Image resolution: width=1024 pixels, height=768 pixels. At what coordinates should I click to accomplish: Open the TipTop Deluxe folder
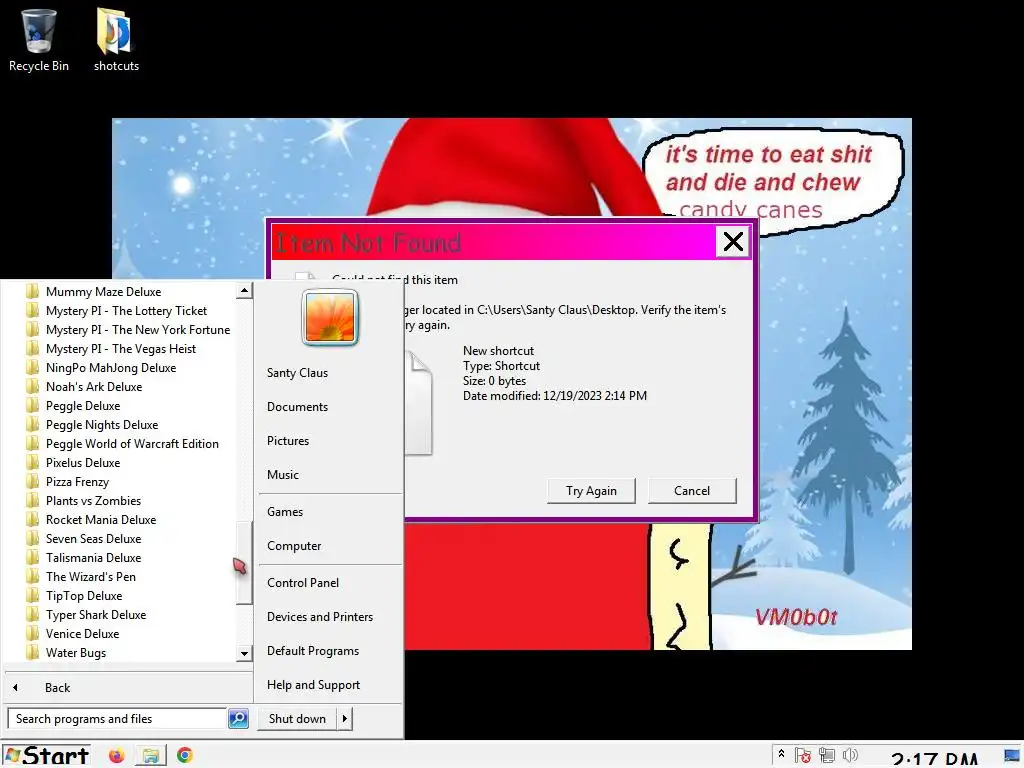pos(74,595)
